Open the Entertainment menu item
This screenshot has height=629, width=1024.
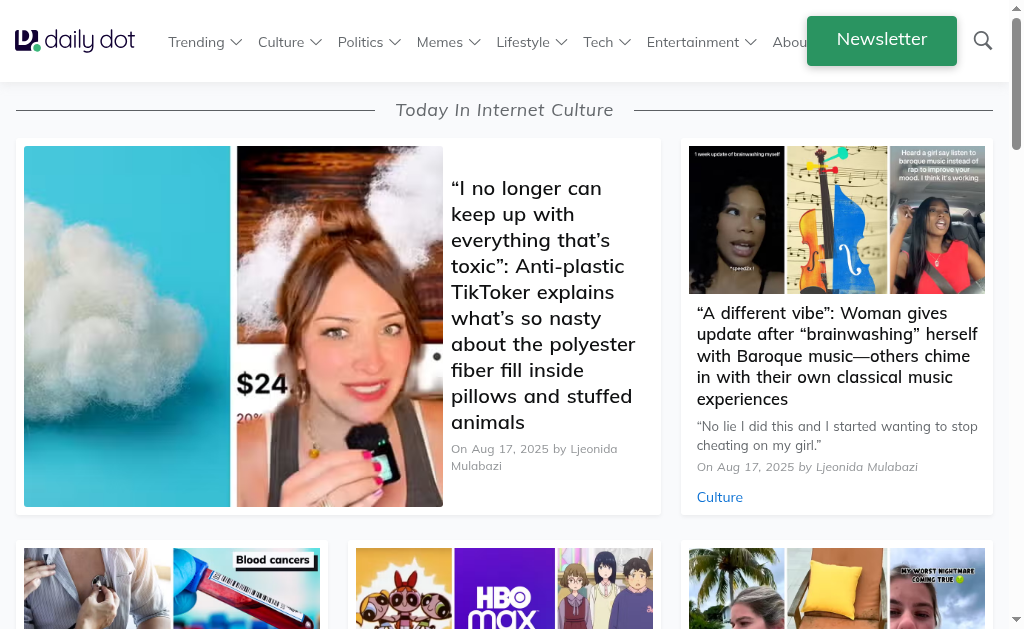[x=693, y=42]
